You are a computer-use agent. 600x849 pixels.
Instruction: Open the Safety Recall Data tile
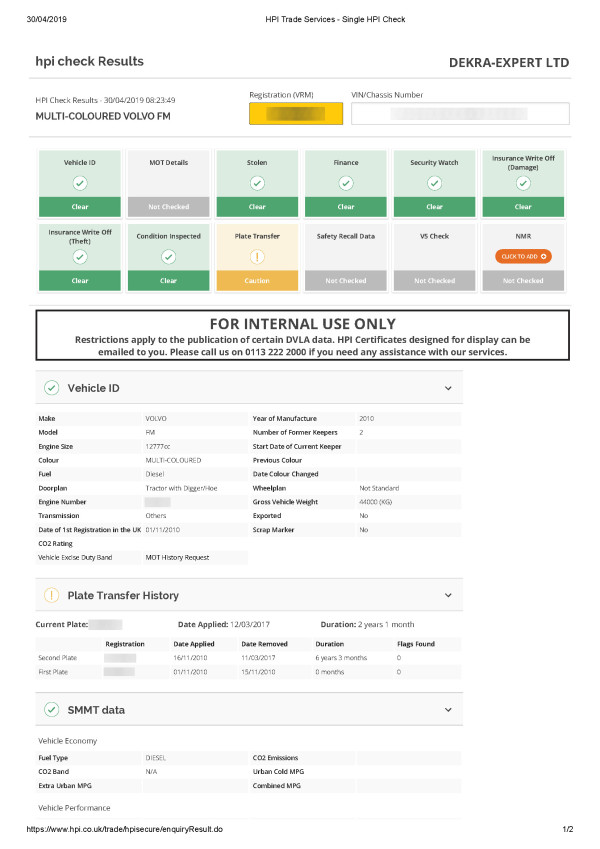point(345,257)
